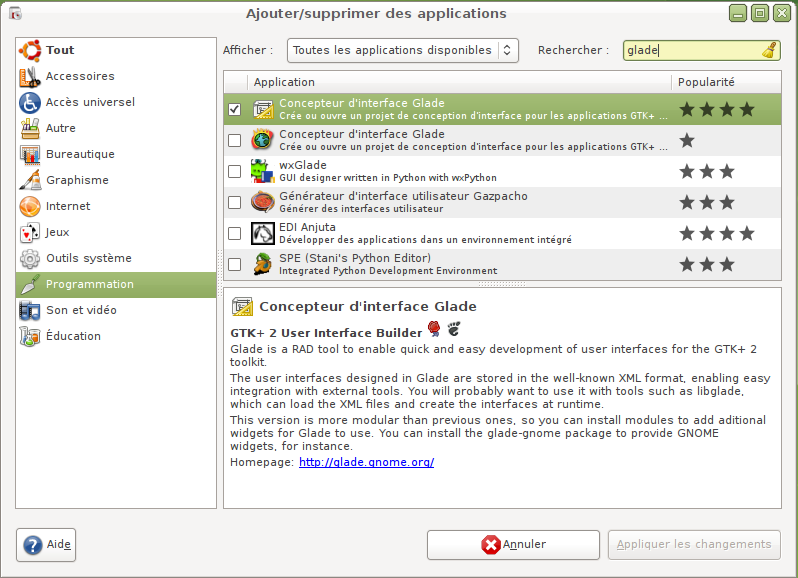This screenshot has width=798, height=578.
Task: Click Appliquer les changements button
Action: [x=694, y=545]
